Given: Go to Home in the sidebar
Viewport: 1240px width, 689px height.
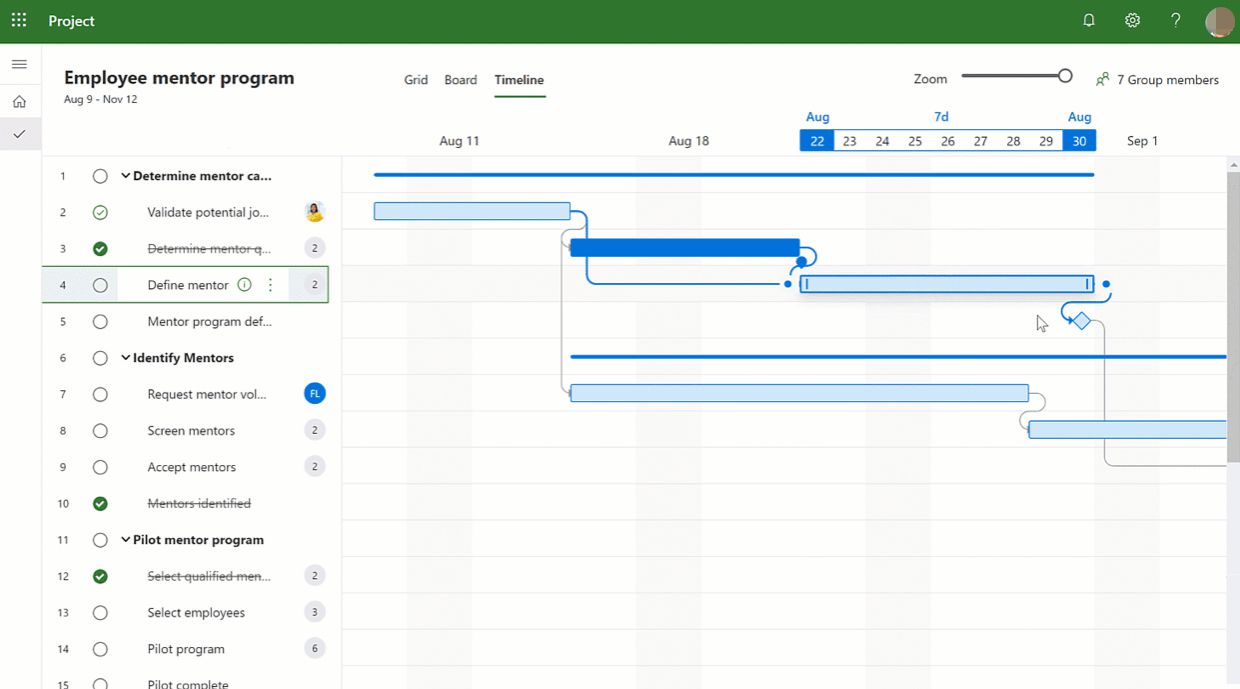Looking at the screenshot, I should tap(19, 101).
